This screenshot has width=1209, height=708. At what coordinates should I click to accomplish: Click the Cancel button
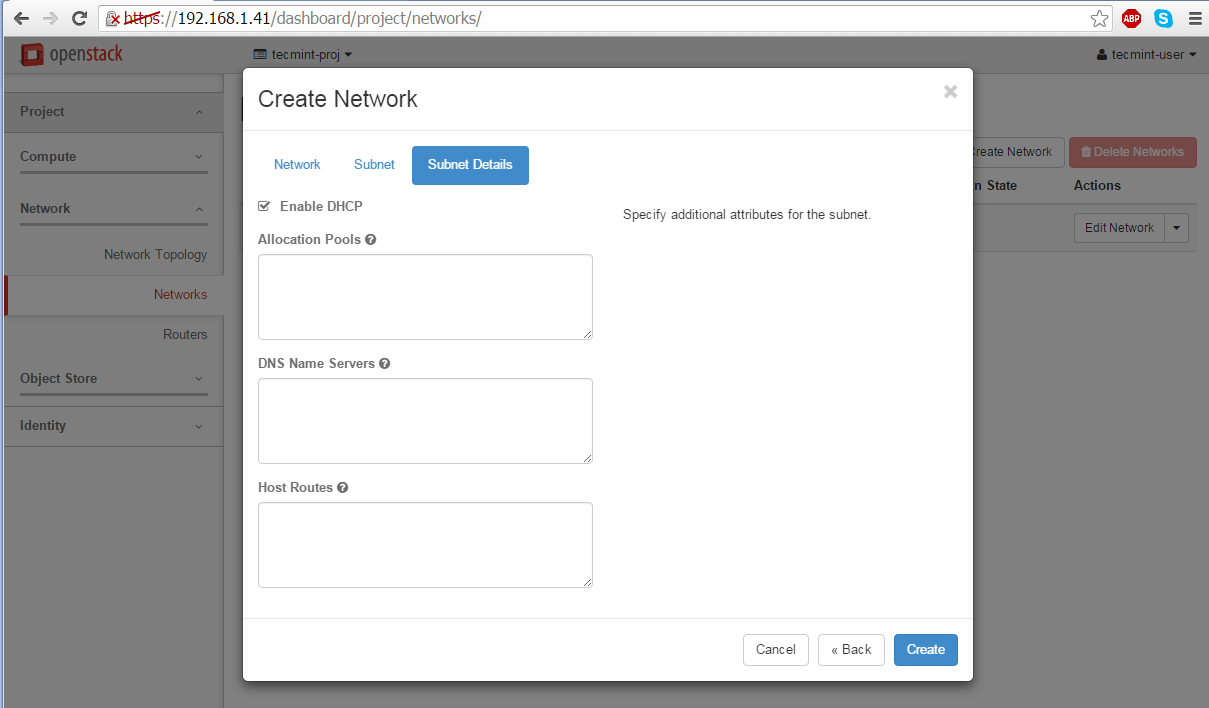click(775, 650)
